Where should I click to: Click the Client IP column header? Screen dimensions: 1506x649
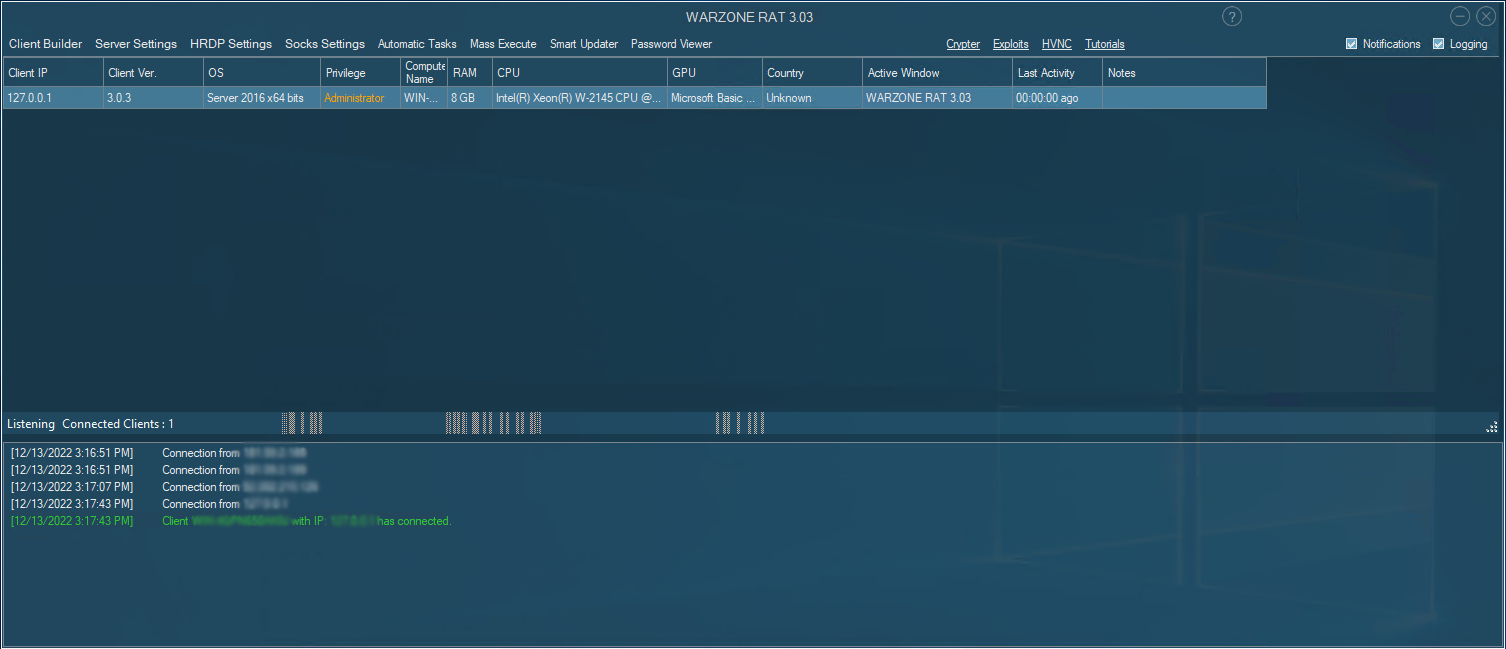[x=53, y=72]
